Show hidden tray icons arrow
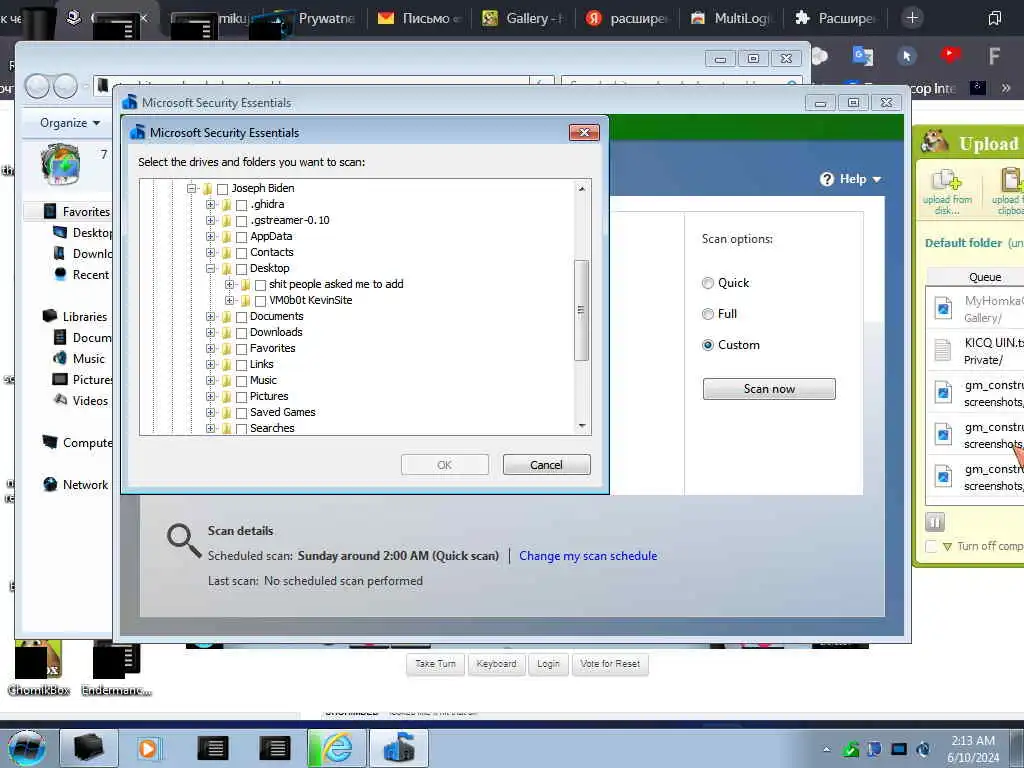 (826, 749)
